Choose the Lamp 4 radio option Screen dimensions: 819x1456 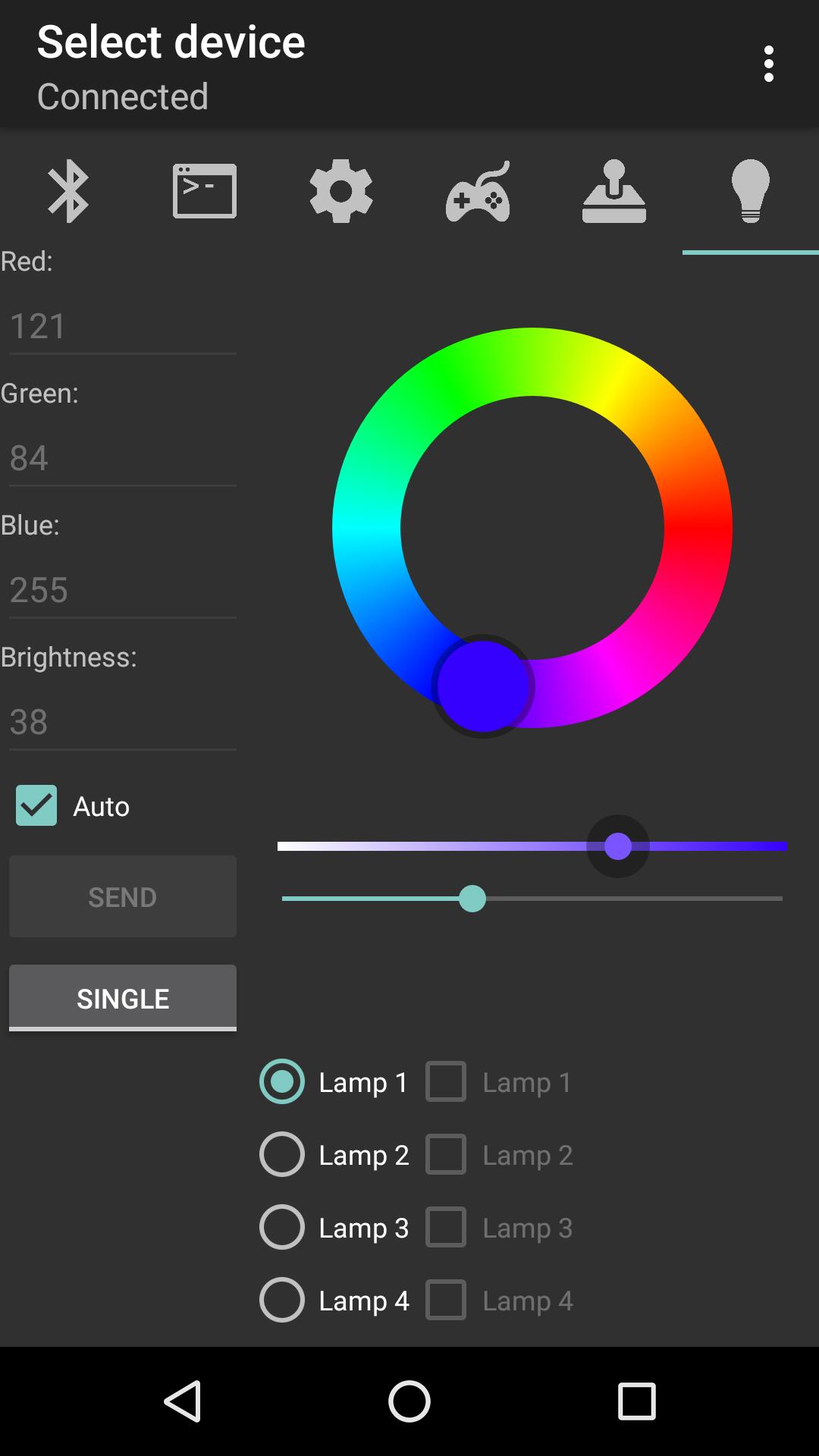coord(282,1300)
